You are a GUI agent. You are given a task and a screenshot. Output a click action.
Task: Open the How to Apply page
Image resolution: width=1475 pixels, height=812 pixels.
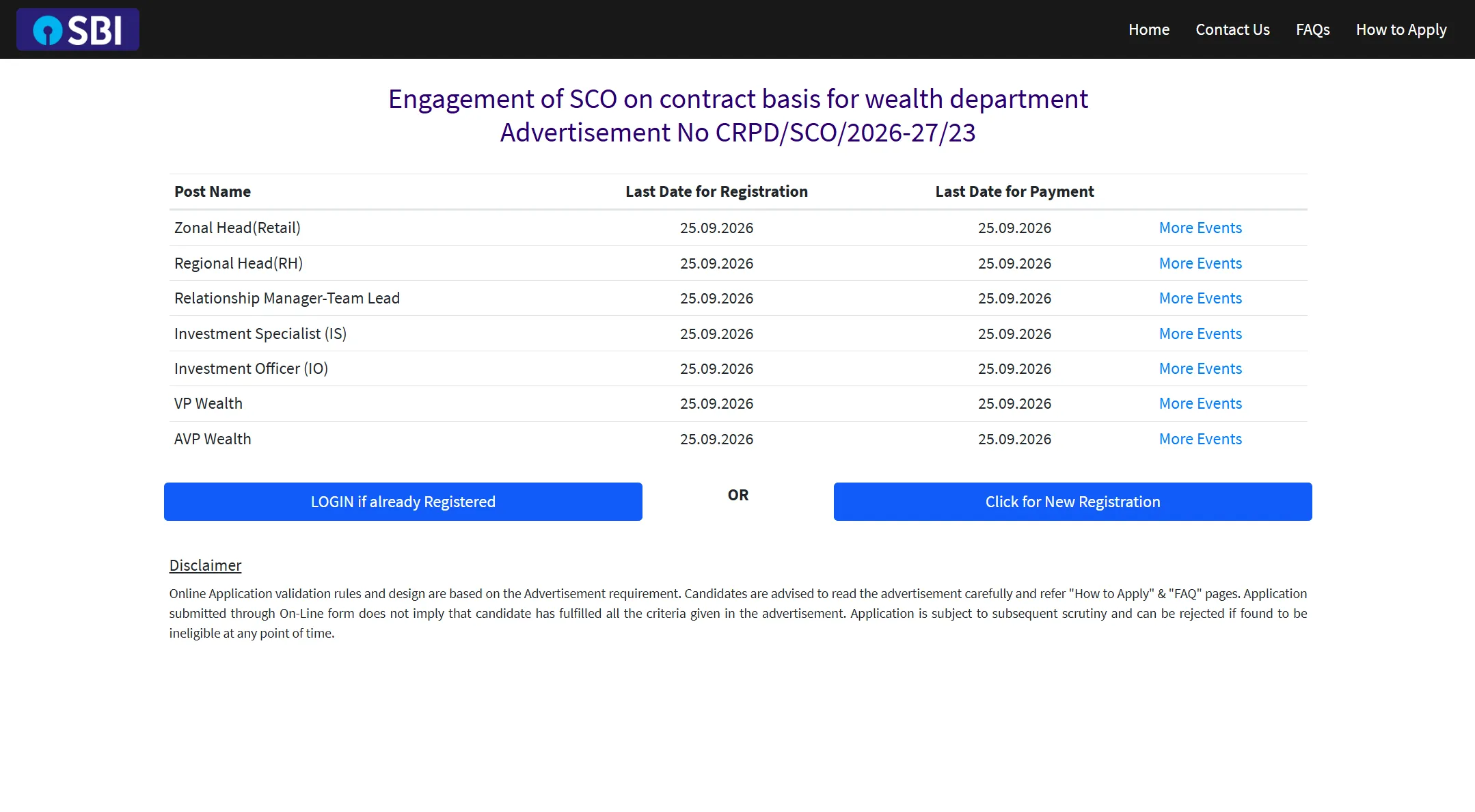[x=1401, y=29]
